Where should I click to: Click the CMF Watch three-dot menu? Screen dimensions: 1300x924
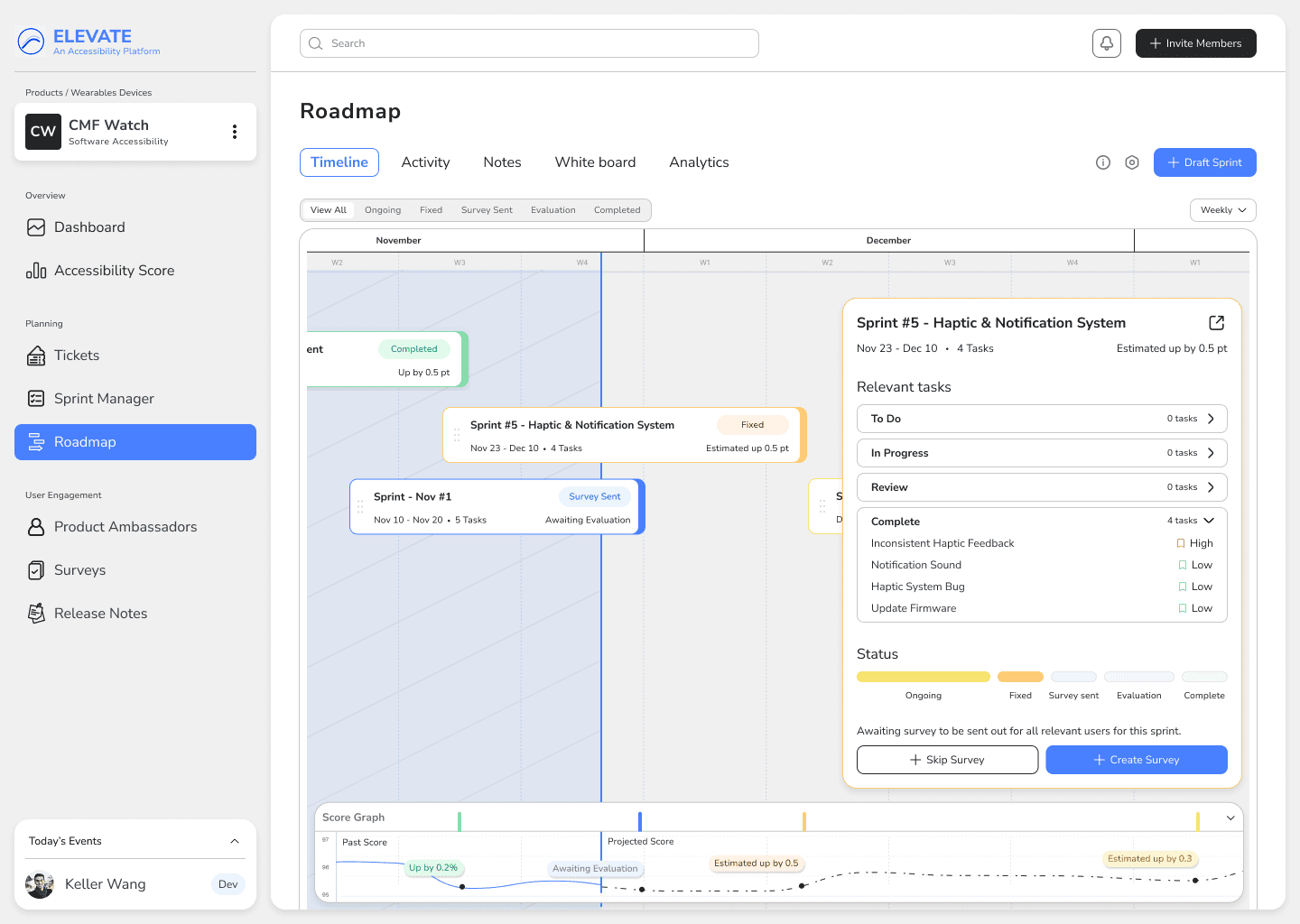[235, 132]
